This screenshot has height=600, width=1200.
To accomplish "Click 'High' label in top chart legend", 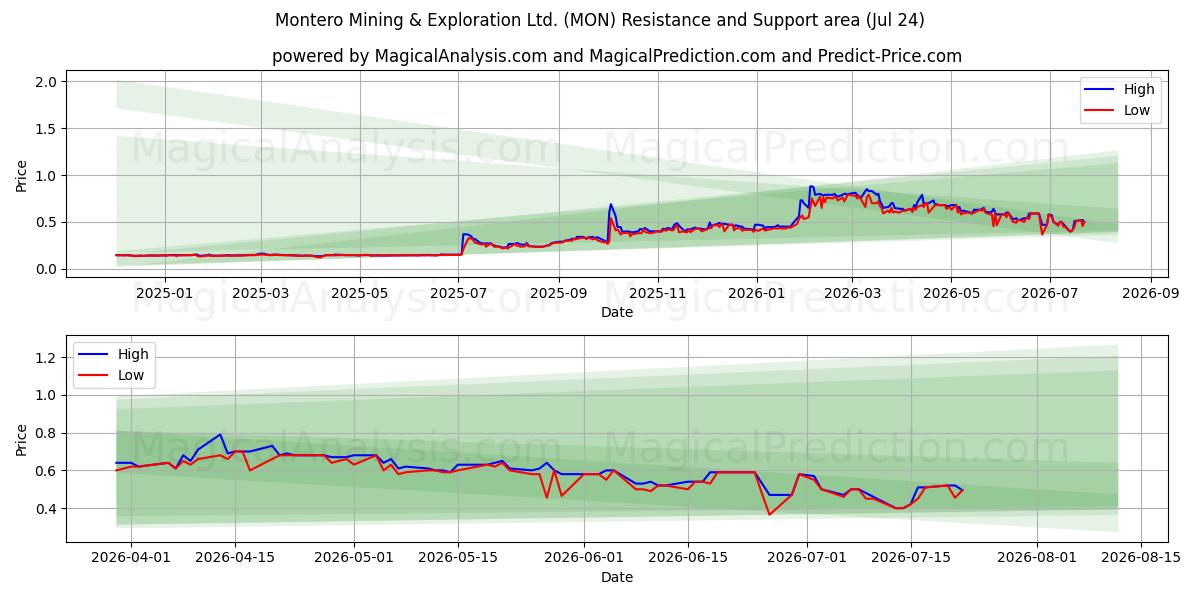I will tap(1139, 89).
